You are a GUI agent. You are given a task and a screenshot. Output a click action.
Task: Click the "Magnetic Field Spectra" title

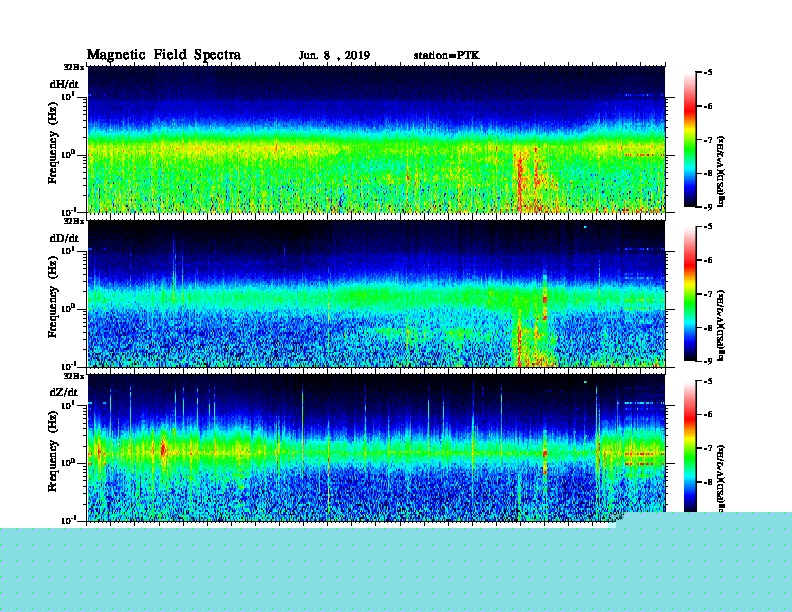tap(164, 55)
